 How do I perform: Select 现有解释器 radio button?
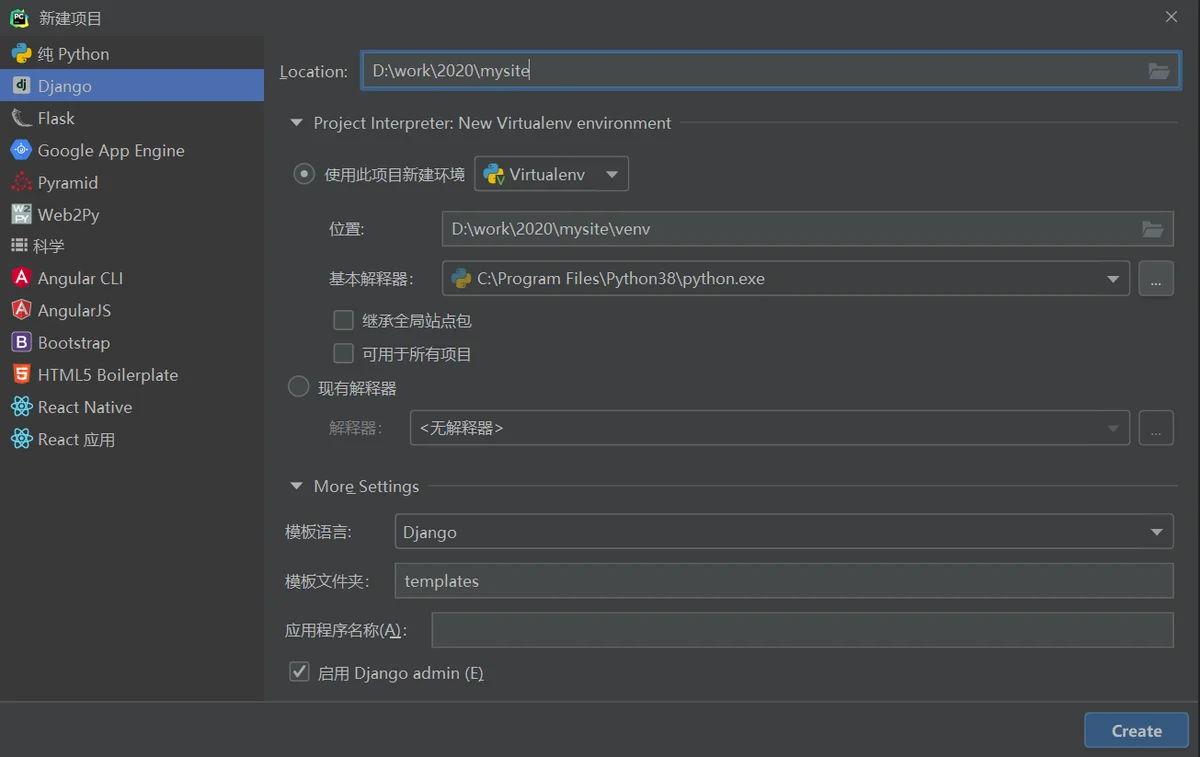click(298, 387)
